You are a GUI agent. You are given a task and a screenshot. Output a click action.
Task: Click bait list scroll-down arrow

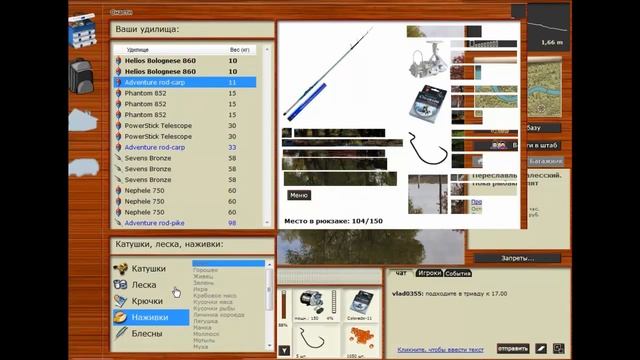269,346
